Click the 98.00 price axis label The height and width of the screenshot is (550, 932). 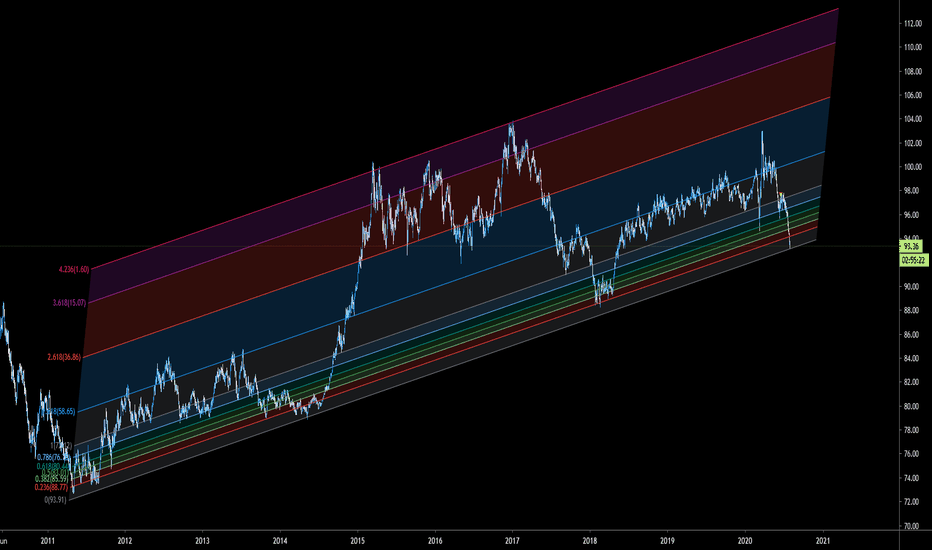[913, 191]
